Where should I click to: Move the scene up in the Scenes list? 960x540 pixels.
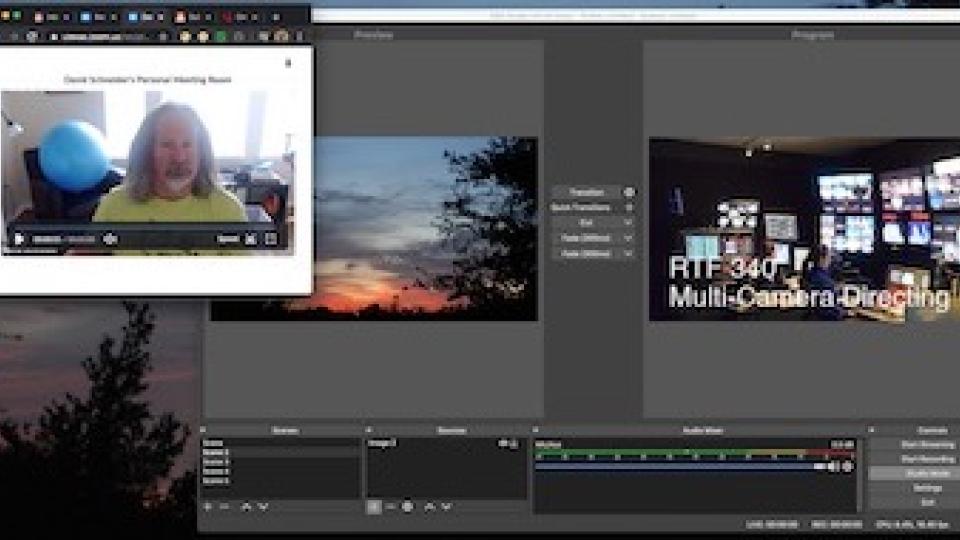[x=246, y=507]
